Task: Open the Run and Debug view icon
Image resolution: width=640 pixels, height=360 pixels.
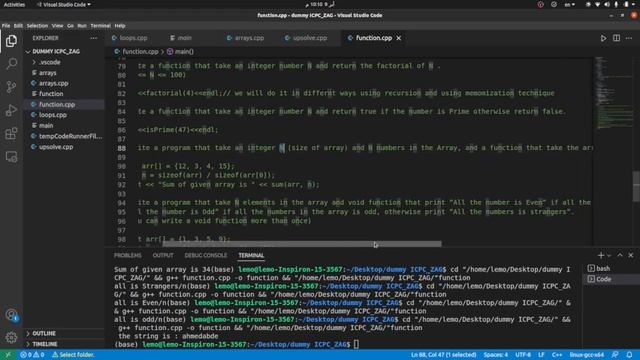Action: 11,110
